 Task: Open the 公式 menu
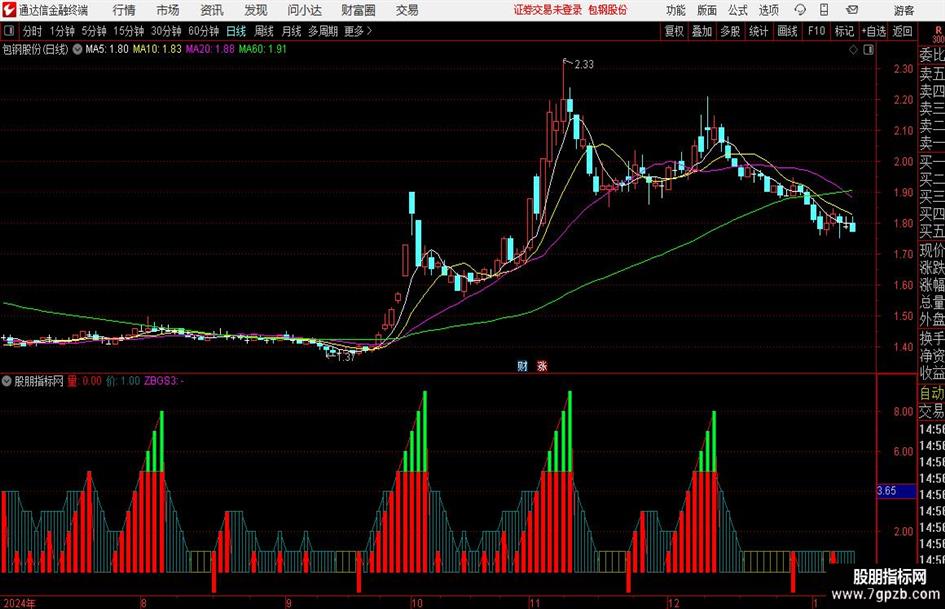coord(737,10)
